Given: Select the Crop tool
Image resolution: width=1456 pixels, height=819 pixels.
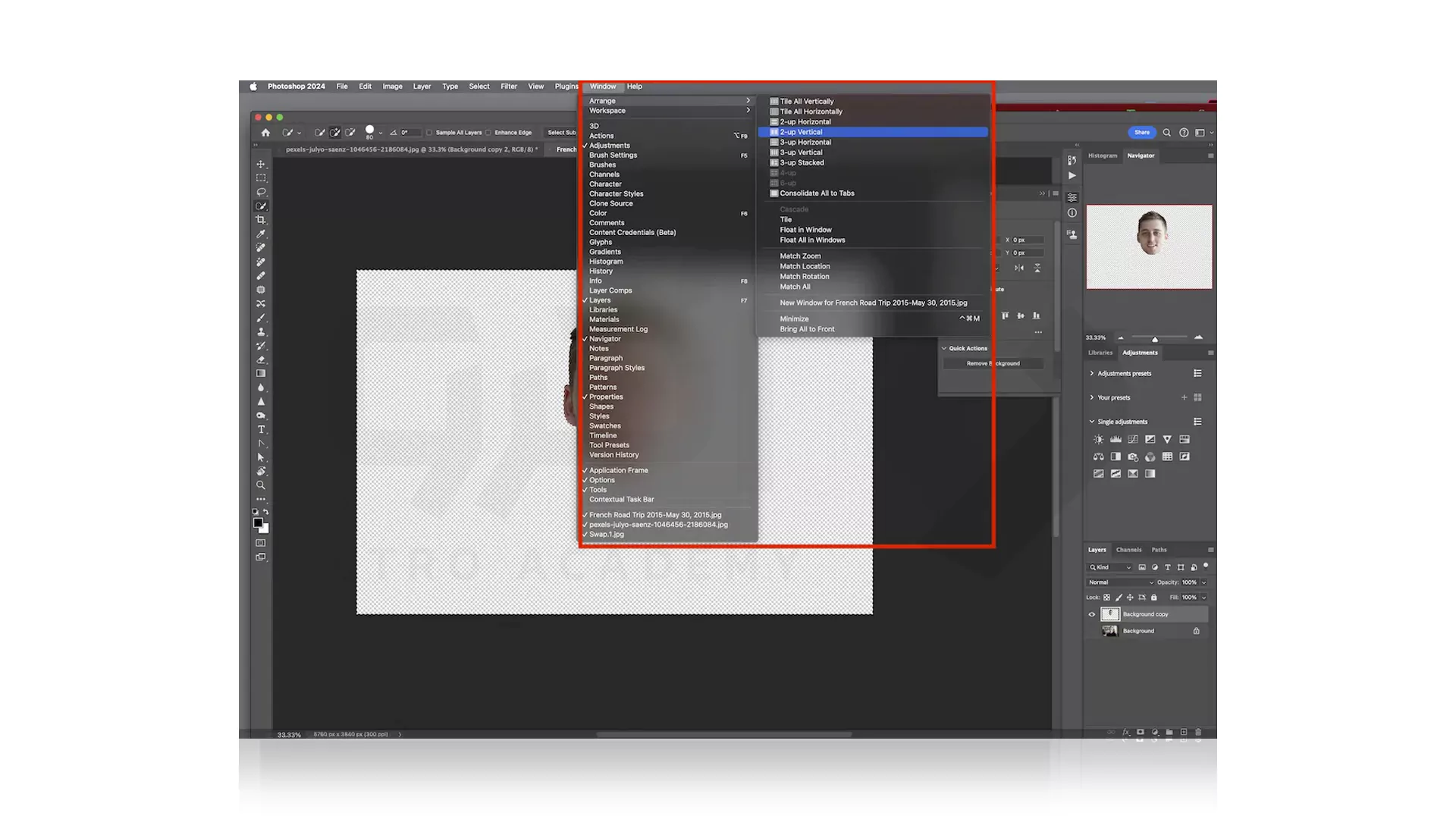Looking at the screenshot, I should [x=261, y=220].
